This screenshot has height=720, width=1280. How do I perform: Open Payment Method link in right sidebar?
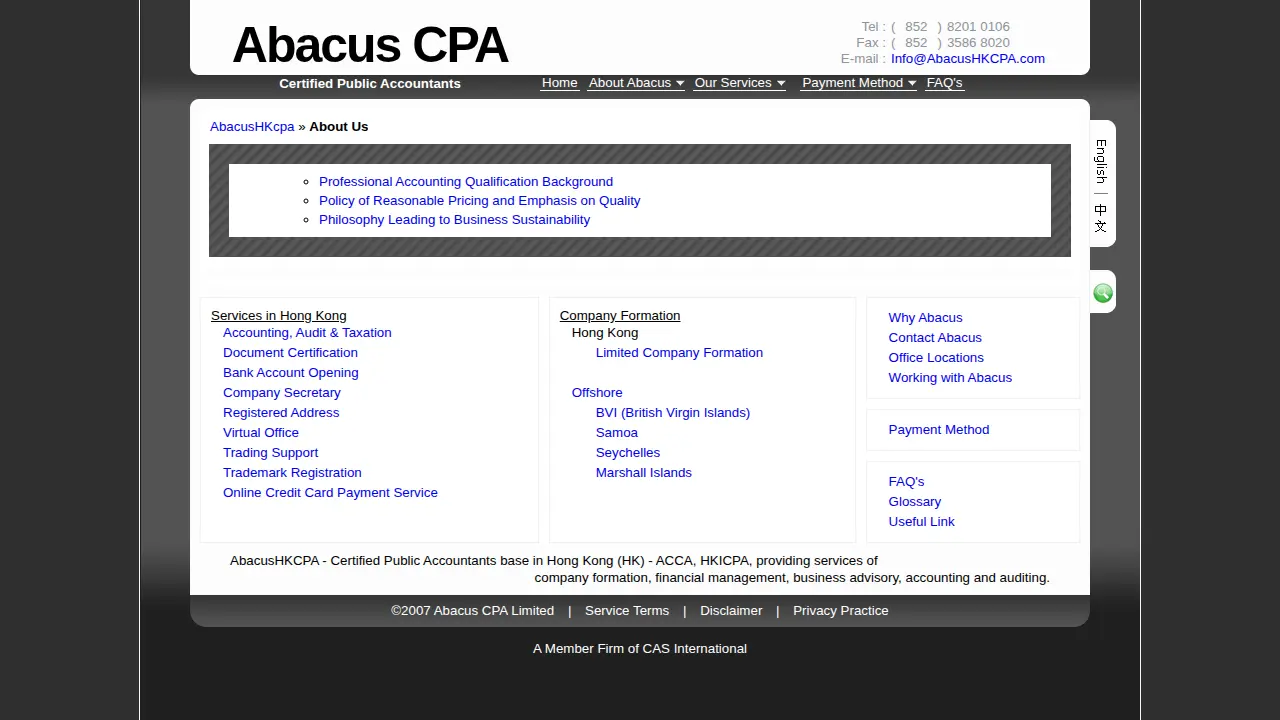[x=939, y=430]
